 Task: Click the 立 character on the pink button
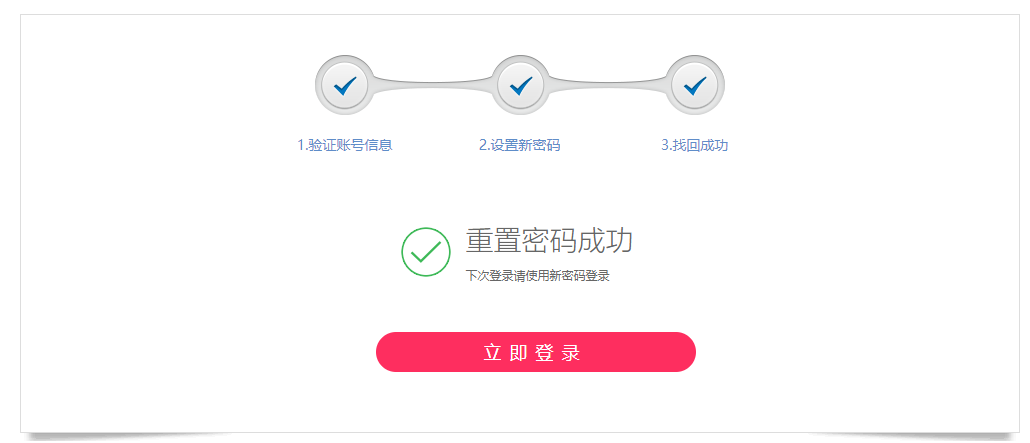(x=492, y=353)
